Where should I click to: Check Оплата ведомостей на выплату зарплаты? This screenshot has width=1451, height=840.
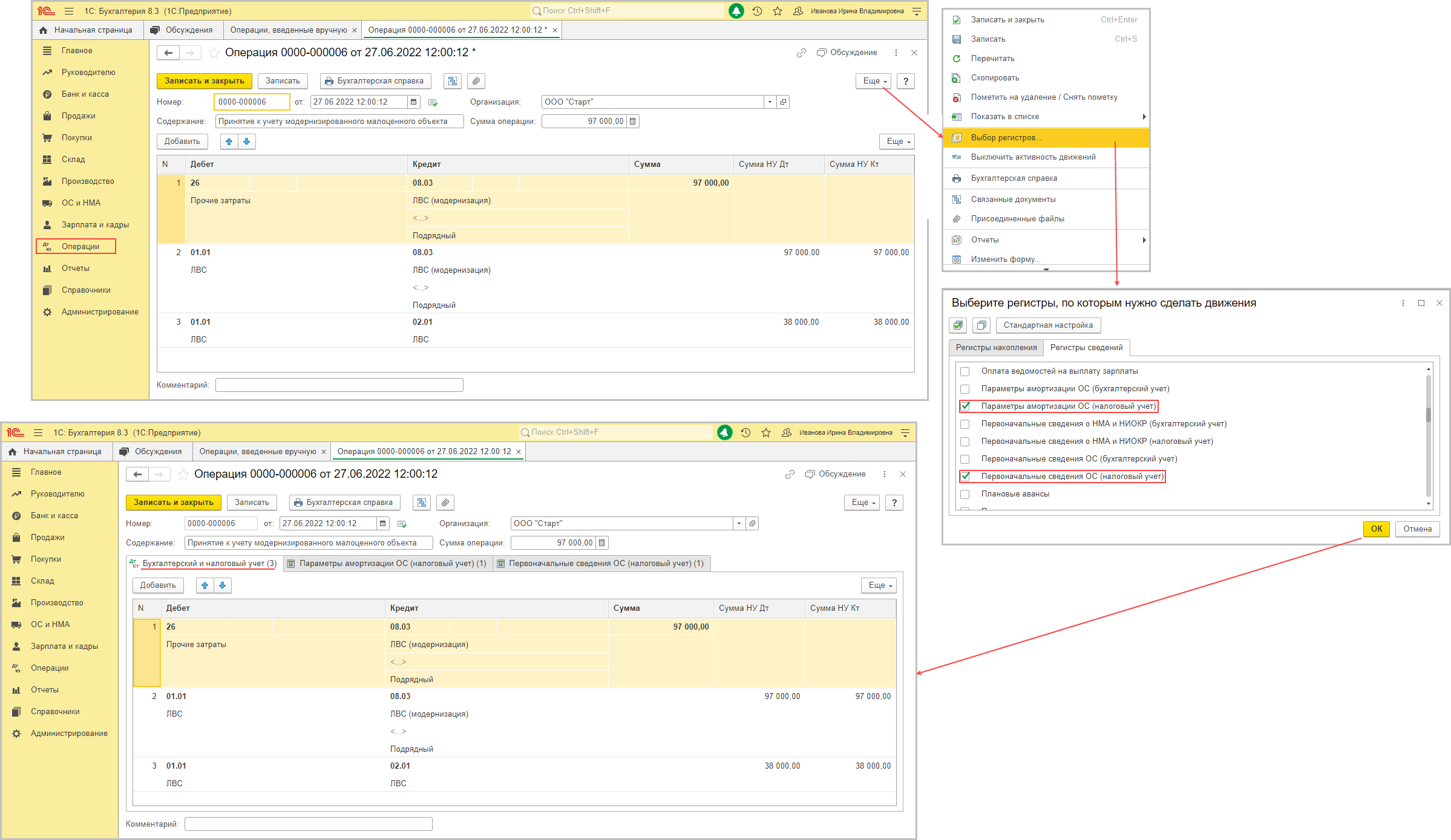965,371
